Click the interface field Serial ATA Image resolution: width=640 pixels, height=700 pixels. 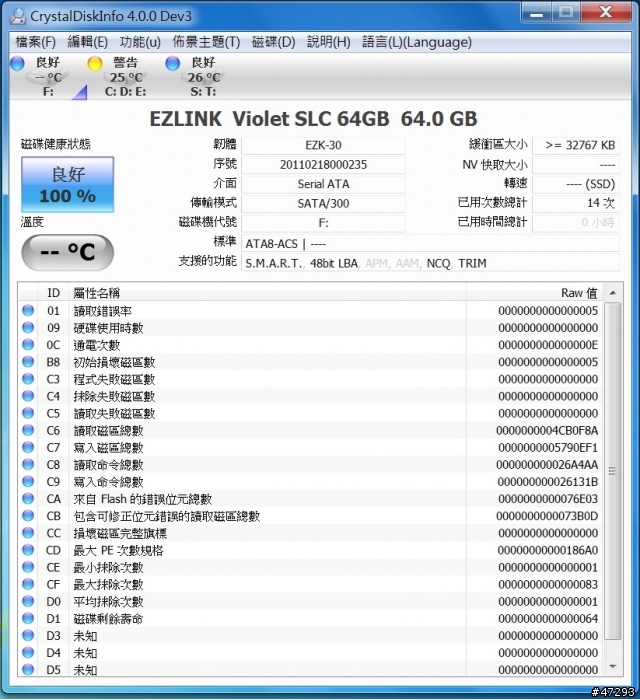(323, 184)
